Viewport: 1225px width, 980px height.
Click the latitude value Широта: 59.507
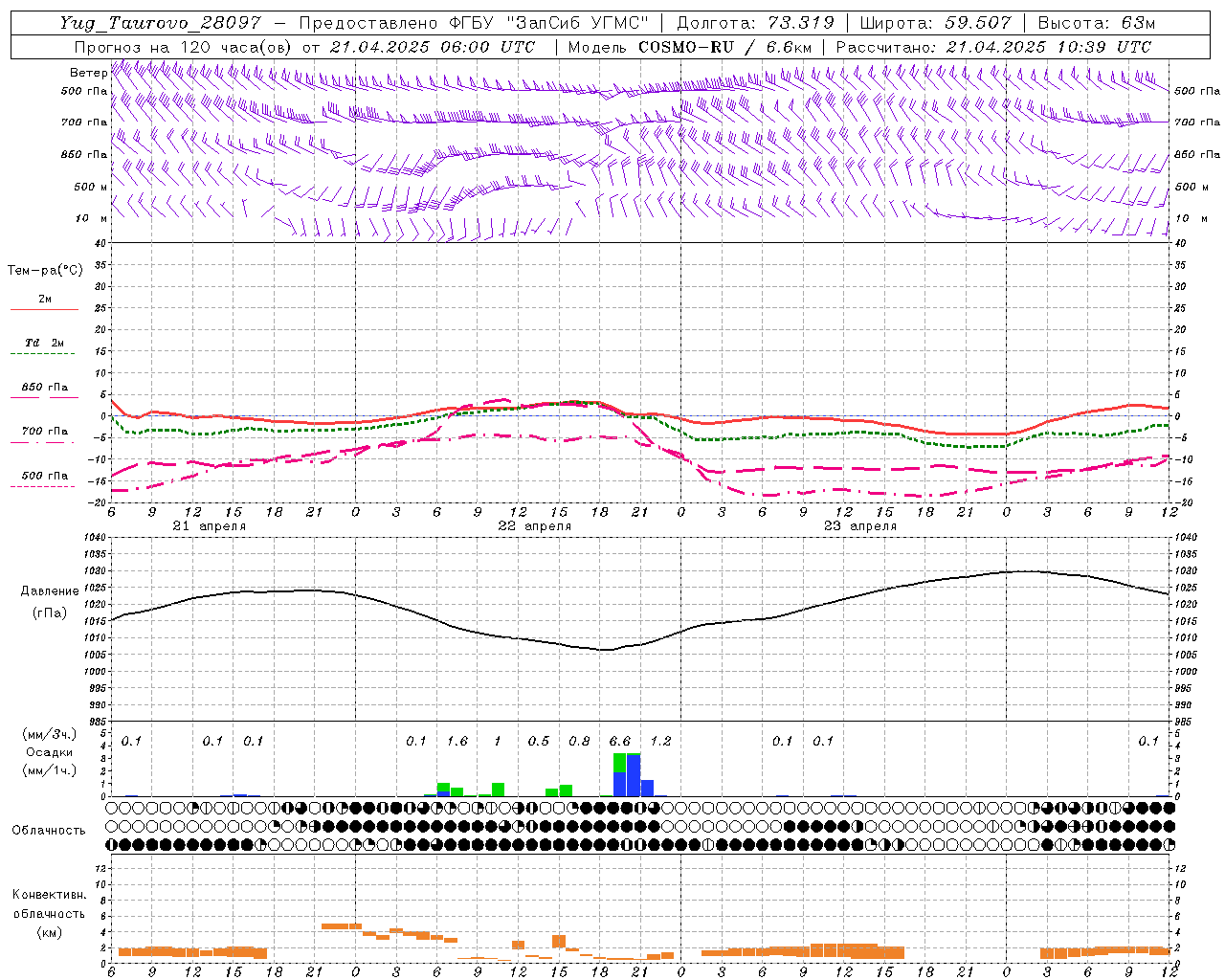pos(935,23)
